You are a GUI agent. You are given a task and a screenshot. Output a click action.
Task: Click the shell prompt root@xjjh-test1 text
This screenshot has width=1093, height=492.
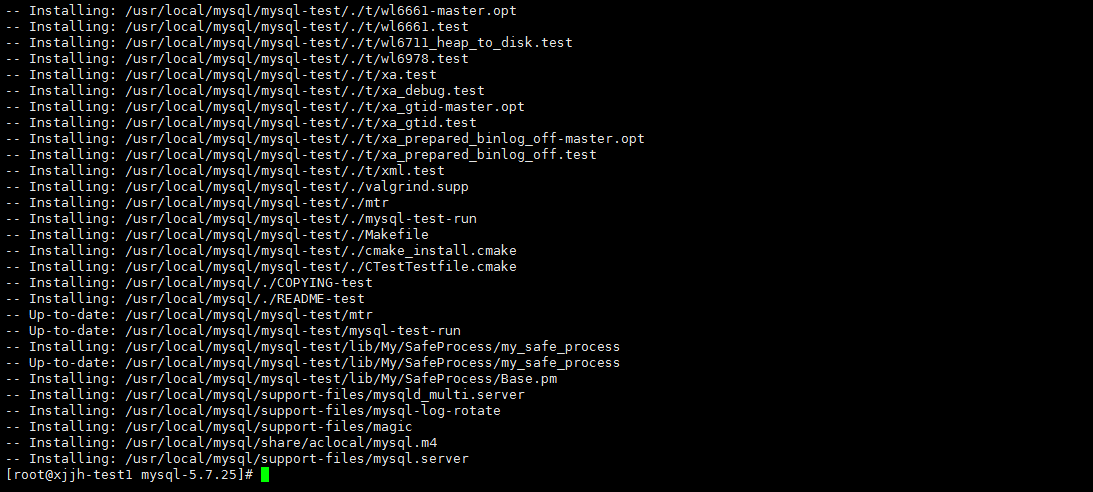coord(72,475)
